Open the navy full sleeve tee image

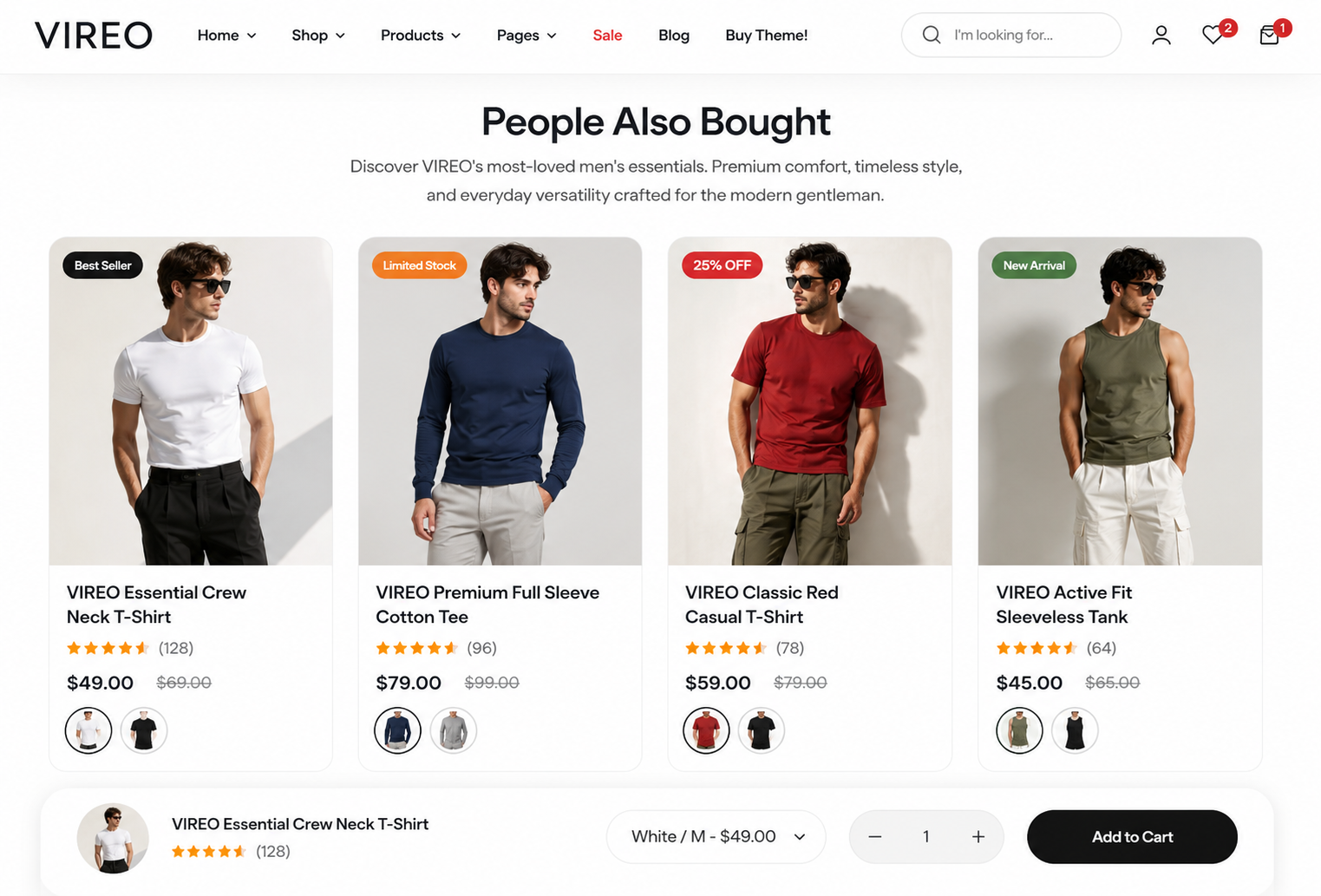pos(500,402)
